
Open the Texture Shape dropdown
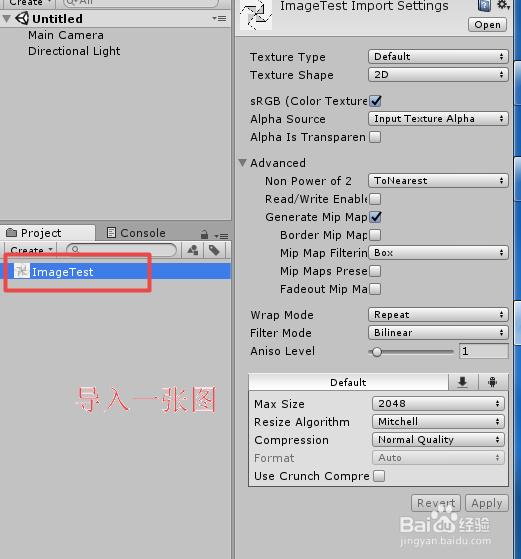coord(438,75)
